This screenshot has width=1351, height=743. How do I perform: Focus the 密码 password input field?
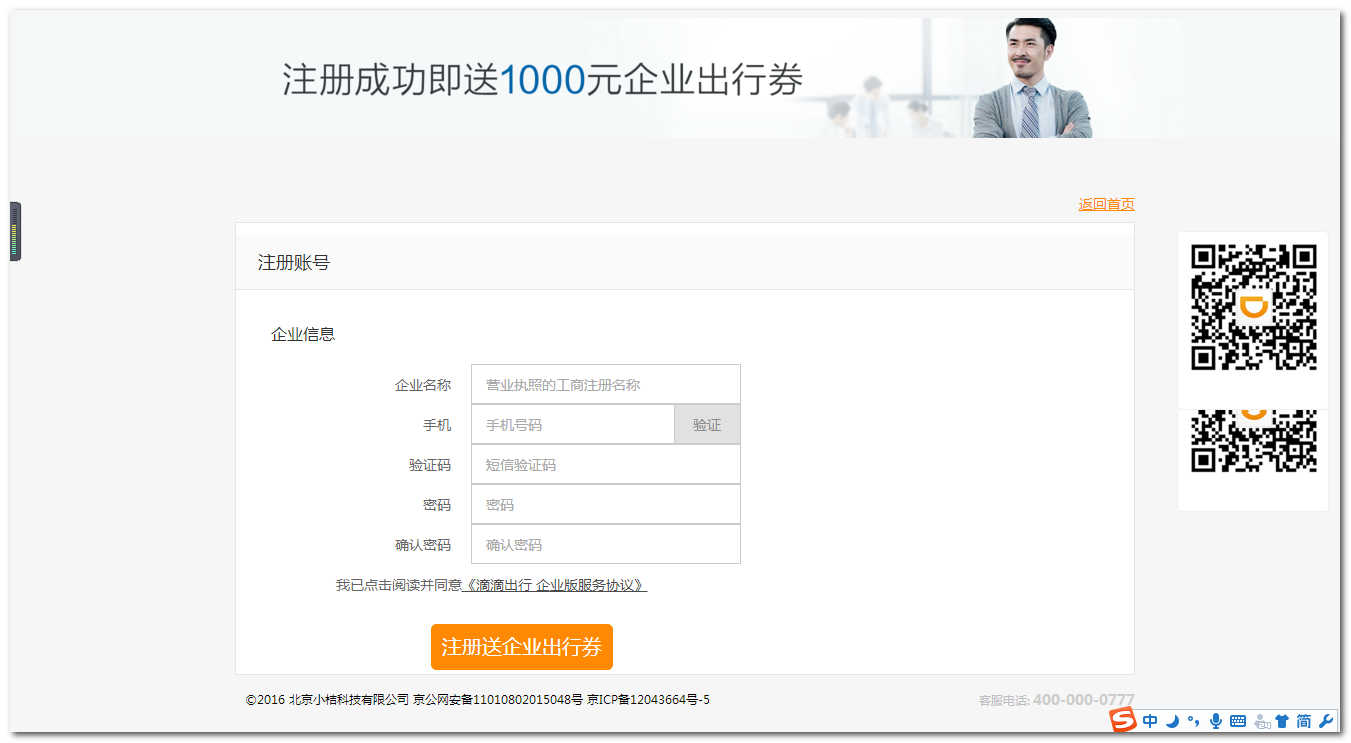[606, 504]
